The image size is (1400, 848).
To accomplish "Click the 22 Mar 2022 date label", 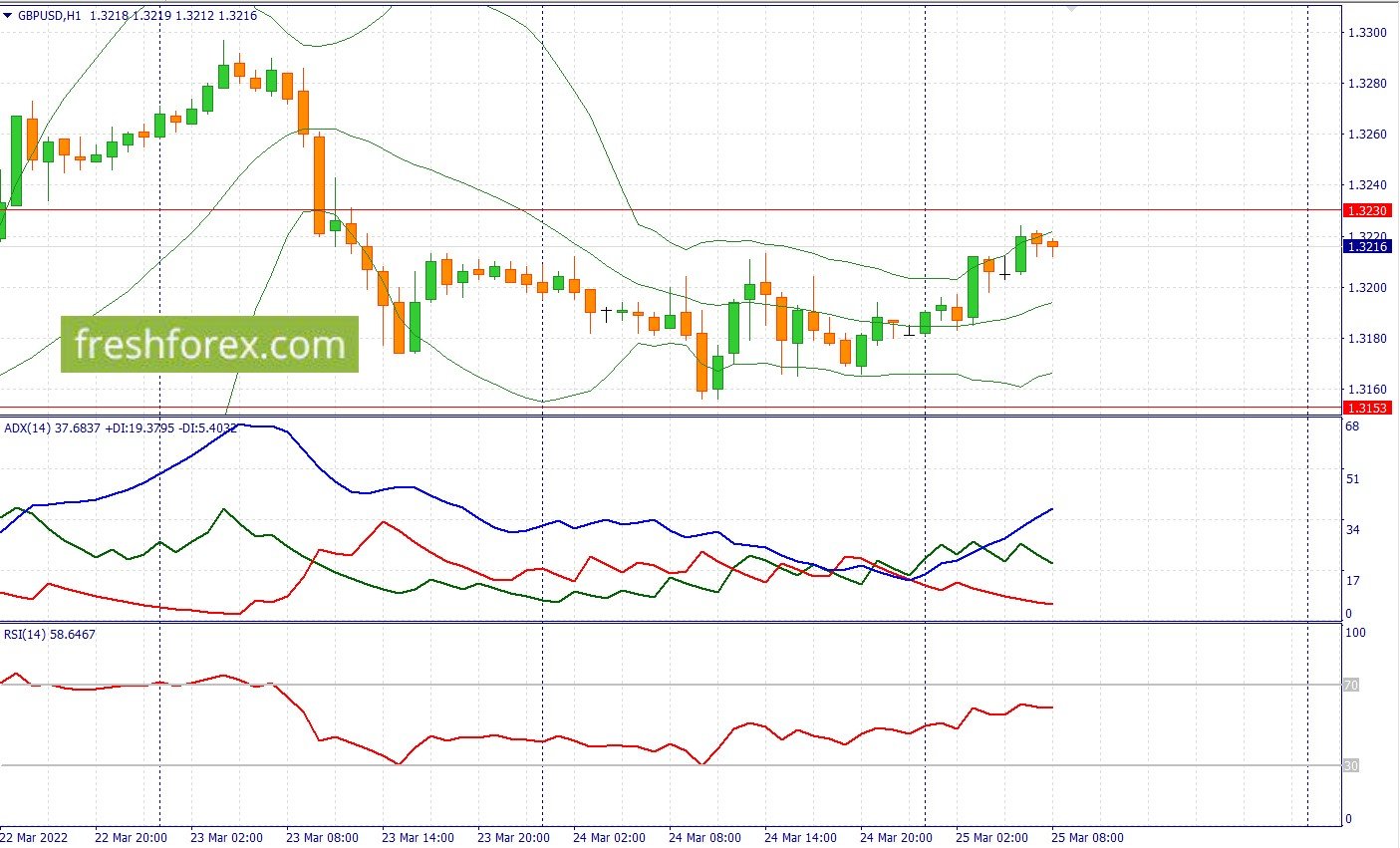I will coord(34,837).
